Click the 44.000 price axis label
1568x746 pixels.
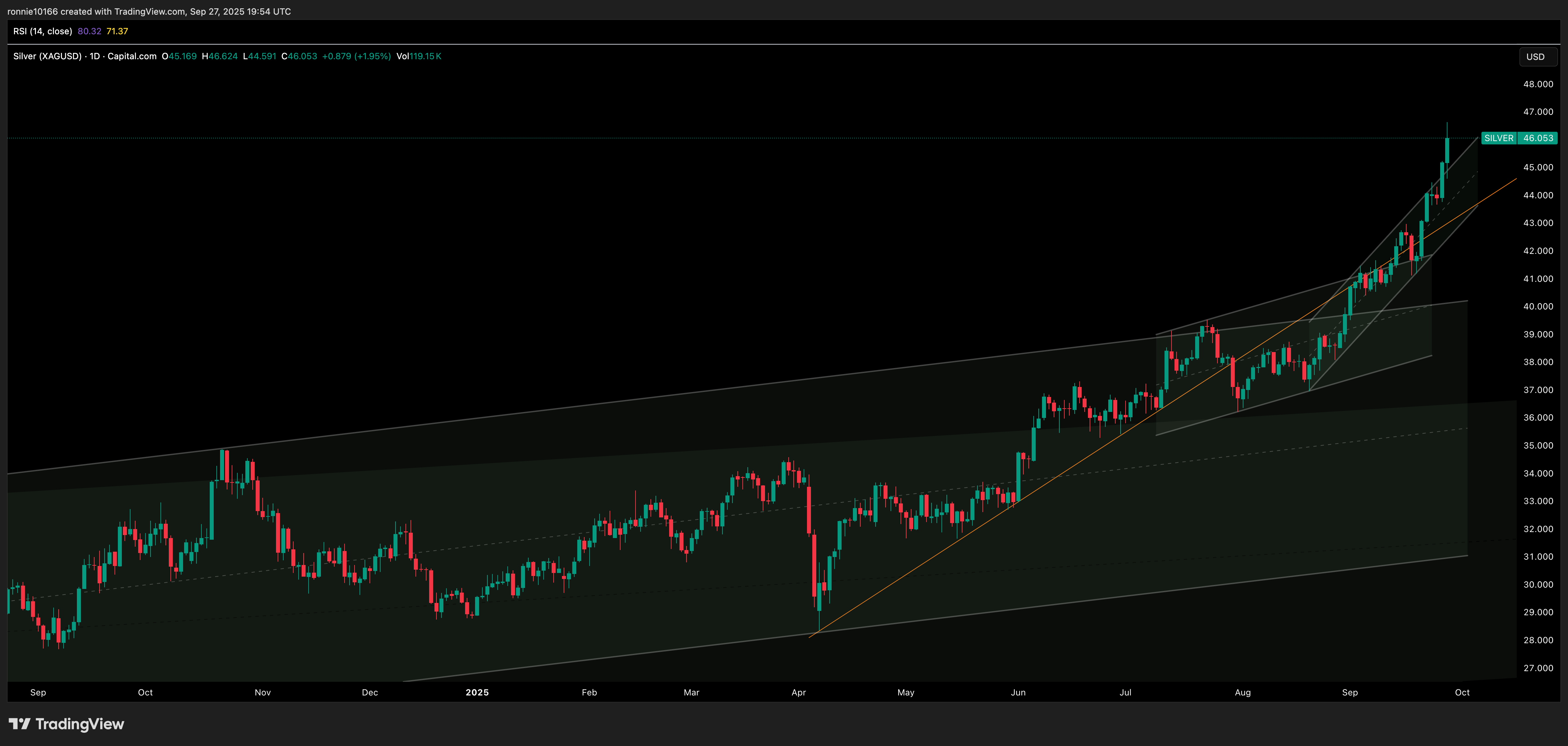(1538, 195)
